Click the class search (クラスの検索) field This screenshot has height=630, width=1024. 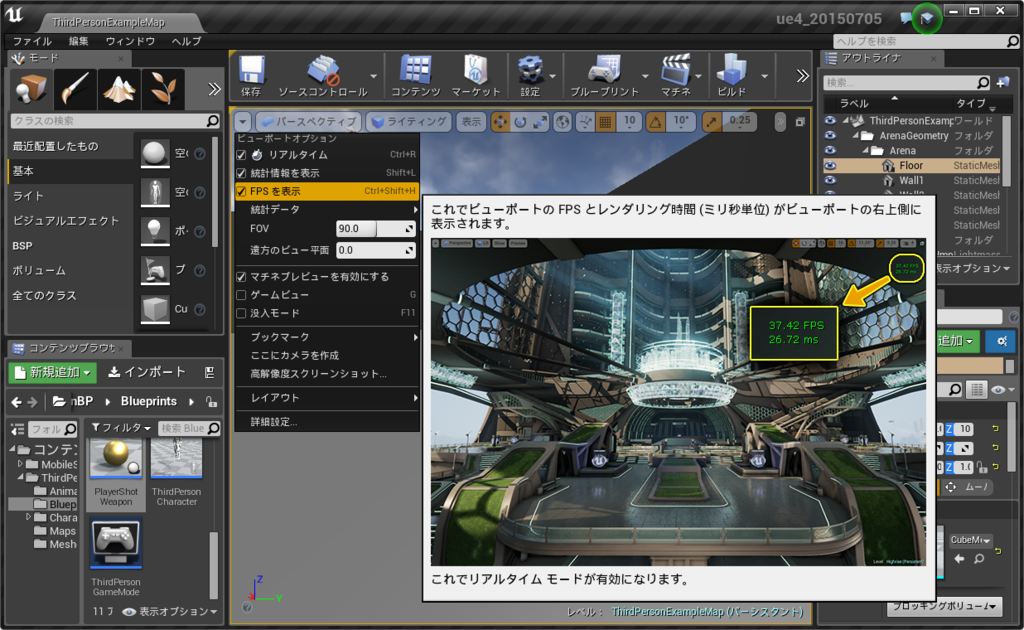(x=115, y=121)
